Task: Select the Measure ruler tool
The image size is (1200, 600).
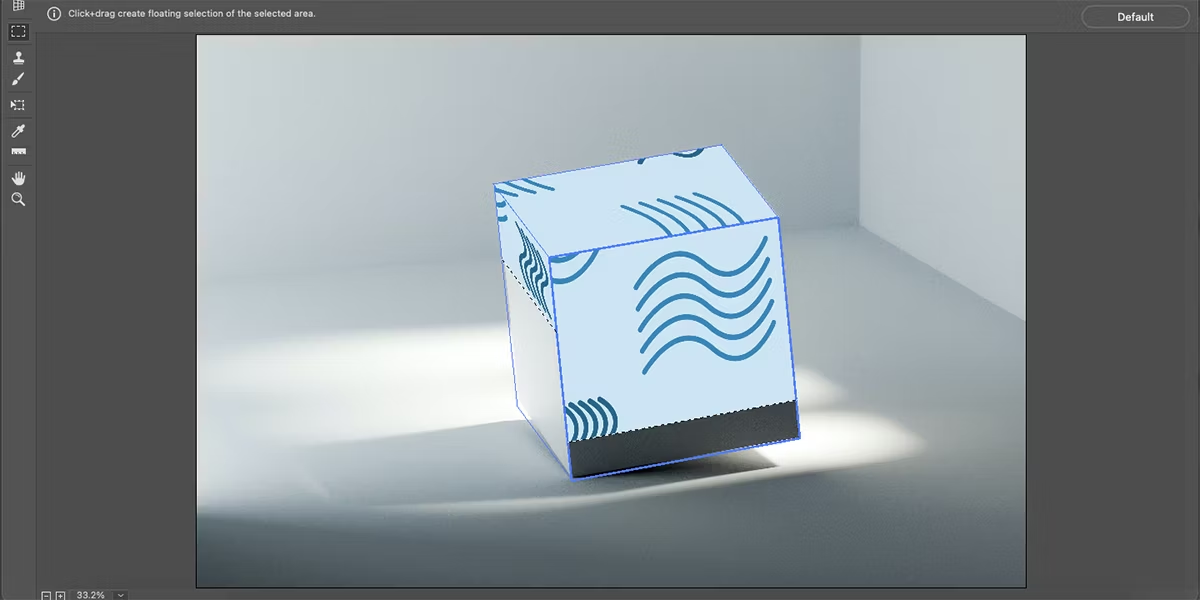Action: click(18, 152)
